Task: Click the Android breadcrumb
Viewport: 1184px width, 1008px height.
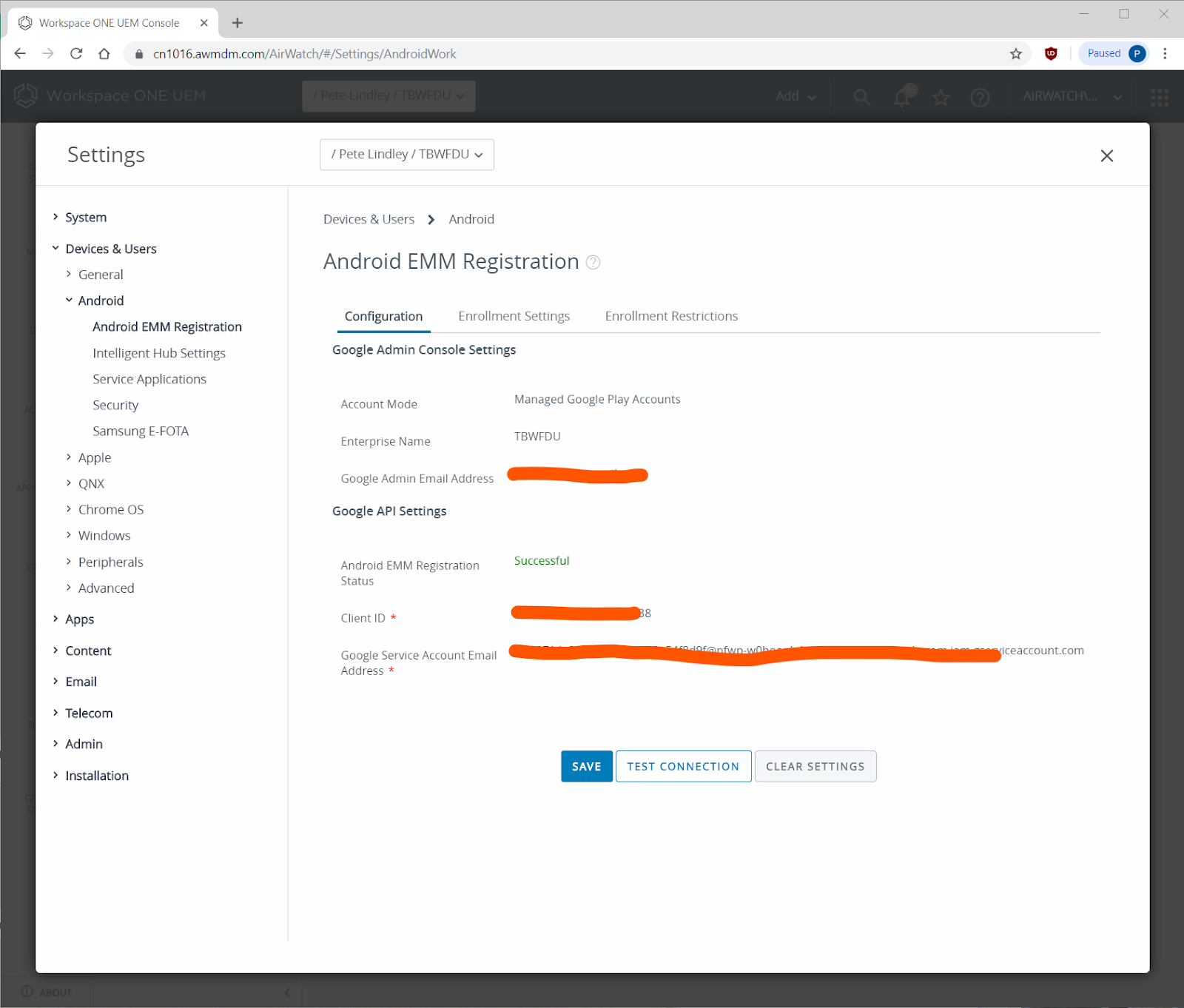Action: coord(471,219)
